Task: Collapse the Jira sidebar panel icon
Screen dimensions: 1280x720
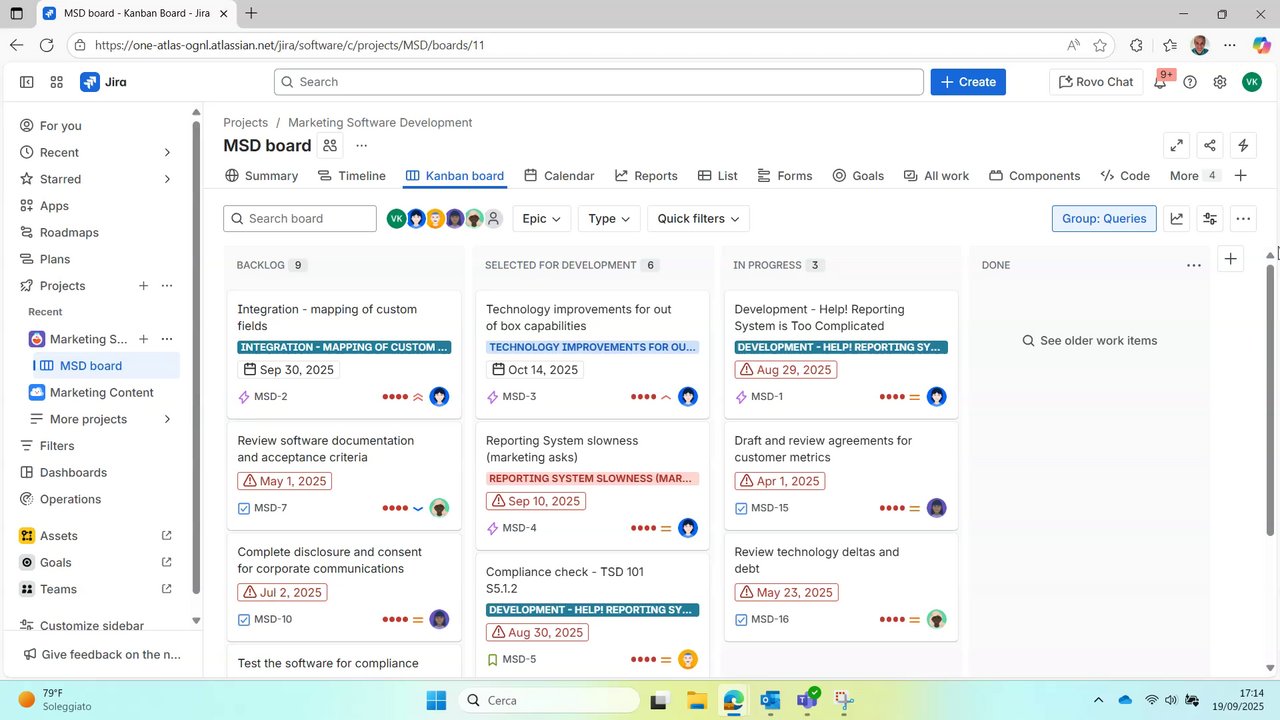Action: click(x=27, y=82)
